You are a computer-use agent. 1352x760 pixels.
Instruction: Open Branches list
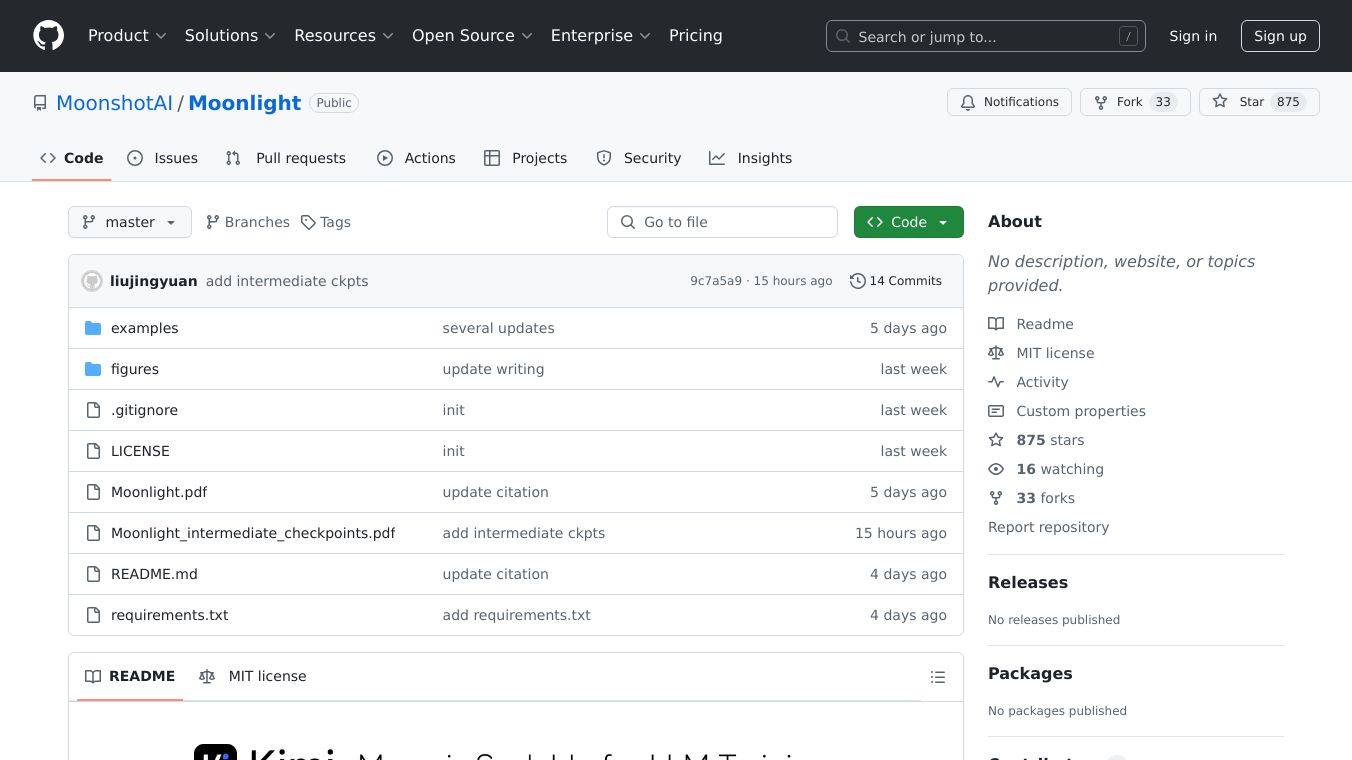coord(247,222)
